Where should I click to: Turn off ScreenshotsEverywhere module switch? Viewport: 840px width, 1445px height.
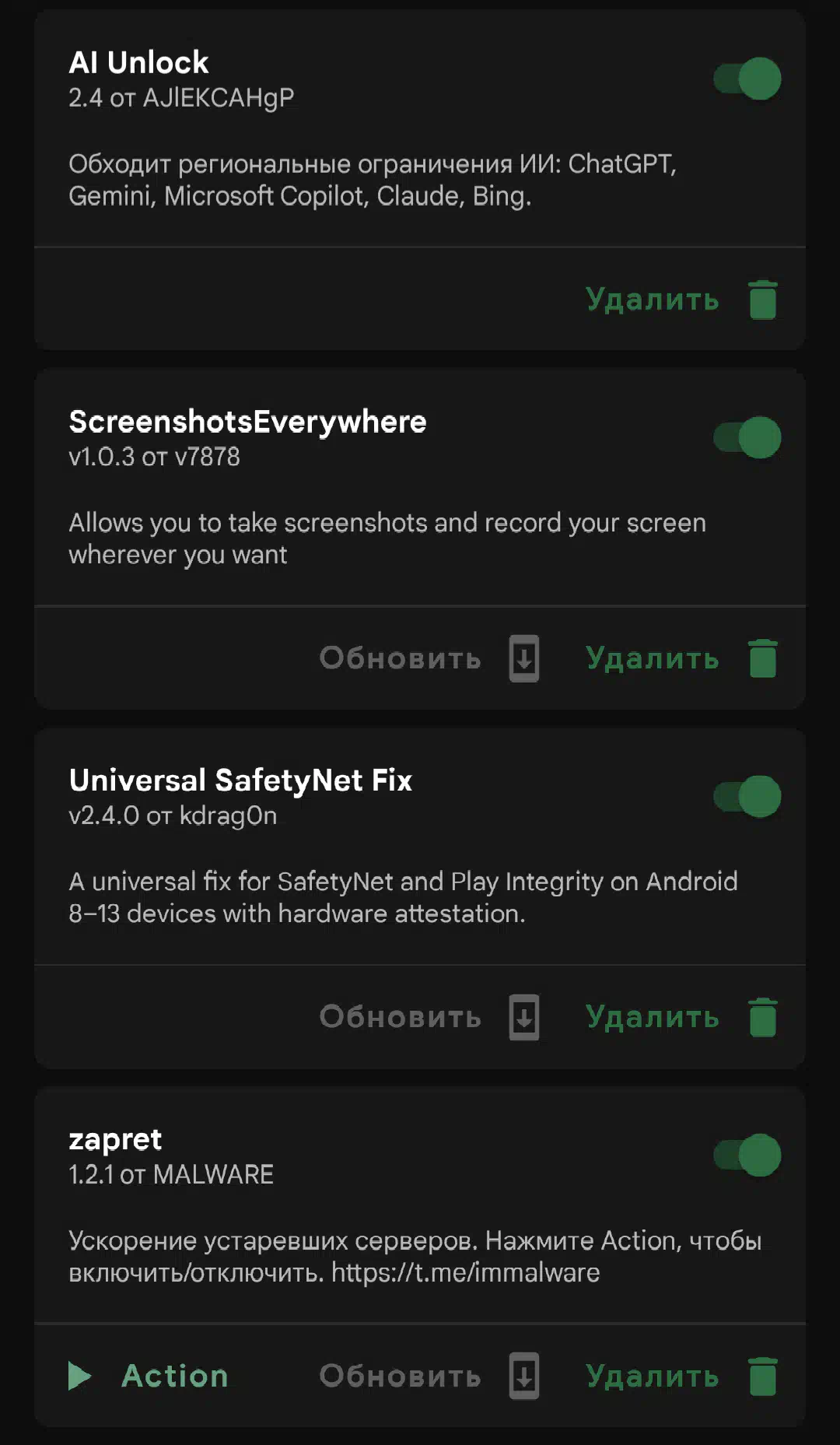point(747,437)
